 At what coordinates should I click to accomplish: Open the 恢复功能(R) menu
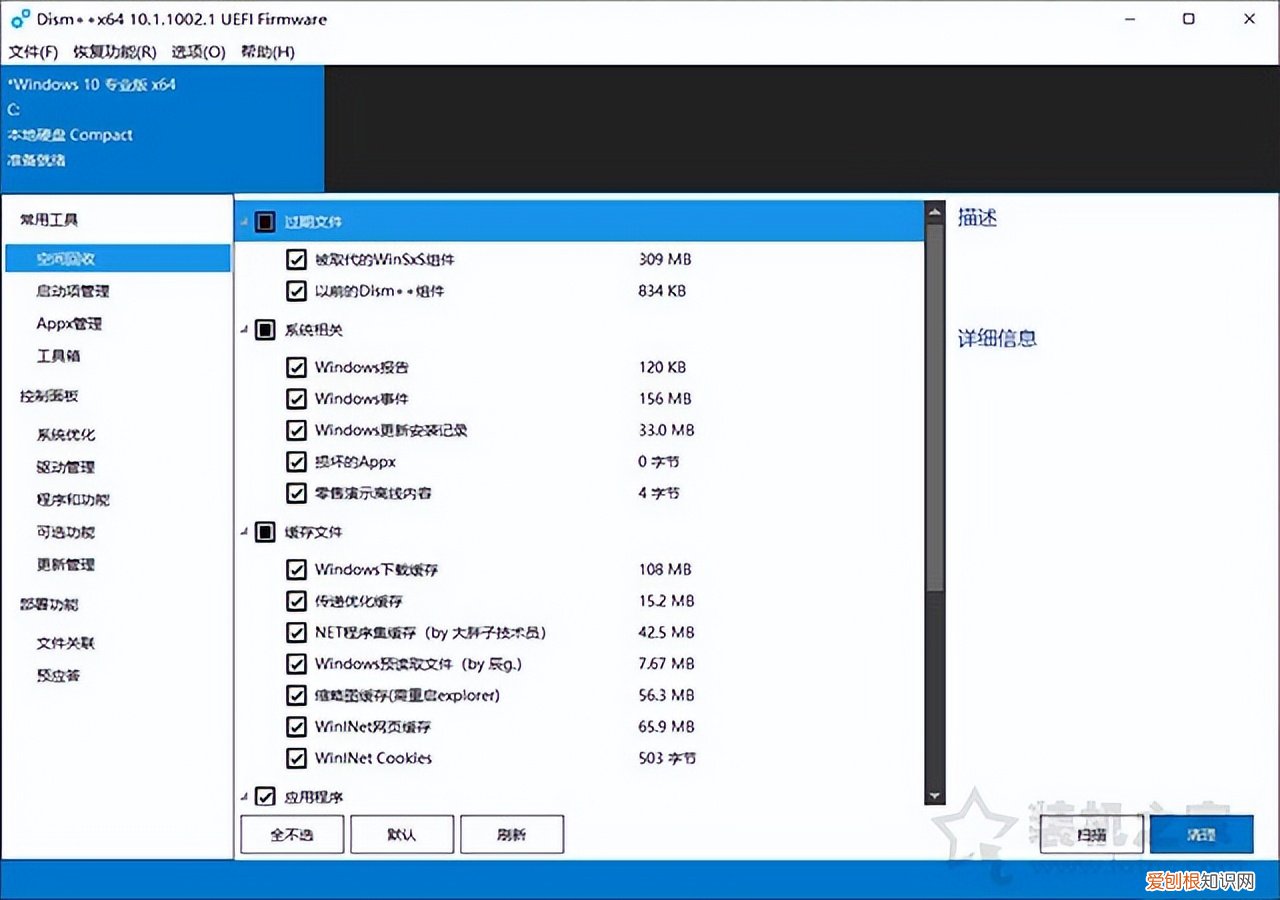tap(114, 52)
